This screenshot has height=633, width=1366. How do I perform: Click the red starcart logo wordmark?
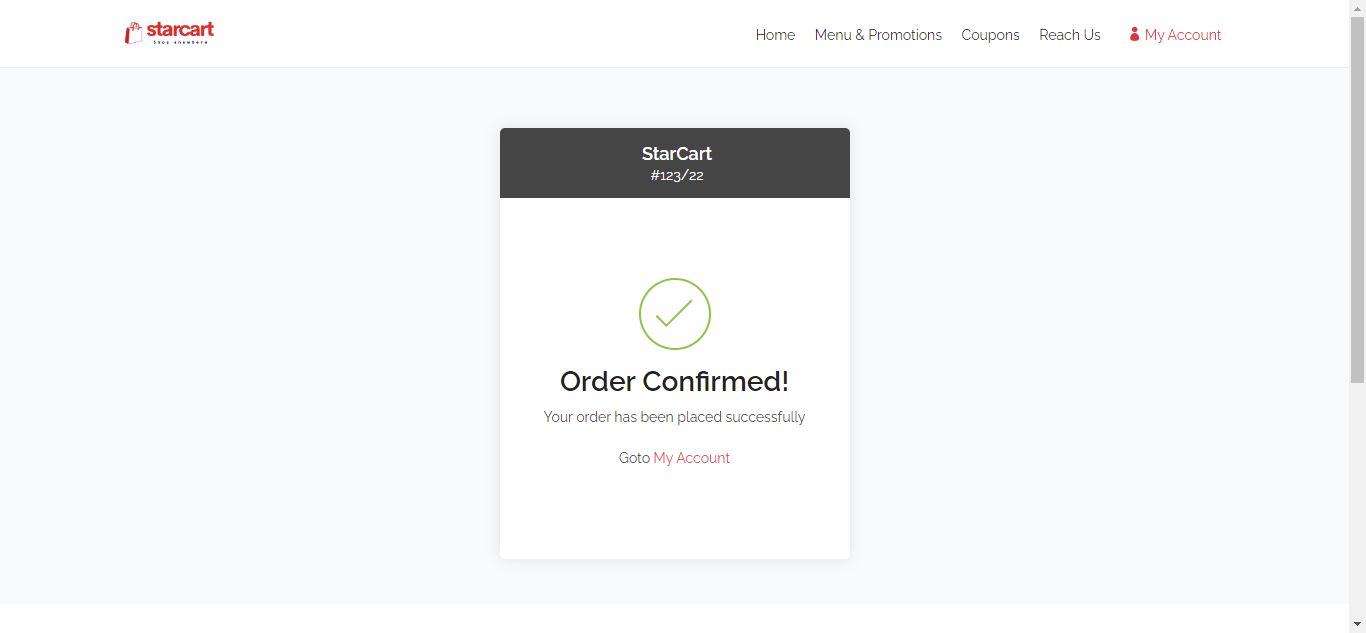pos(180,29)
